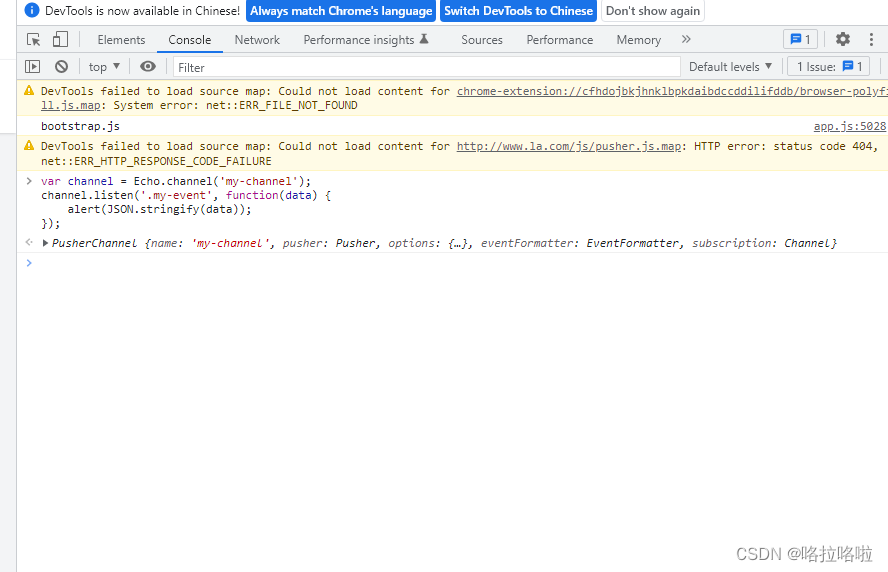888x572 pixels.
Task: Open DevTools settings gear
Action: (x=843, y=39)
